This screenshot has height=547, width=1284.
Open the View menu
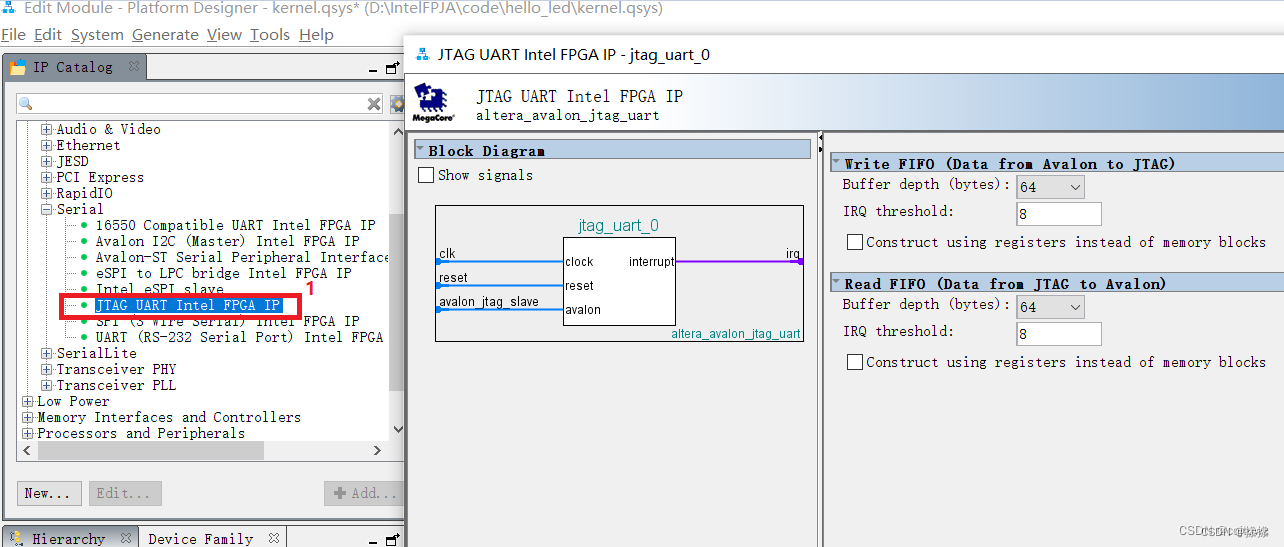tap(224, 34)
